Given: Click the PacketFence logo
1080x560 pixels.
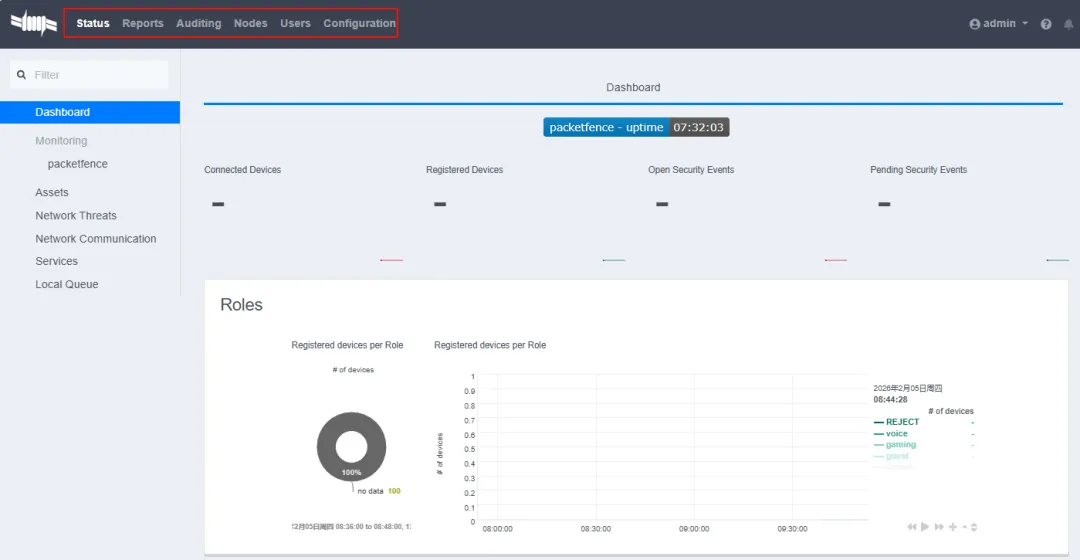Looking at the screenshot, I should [34, 23].
